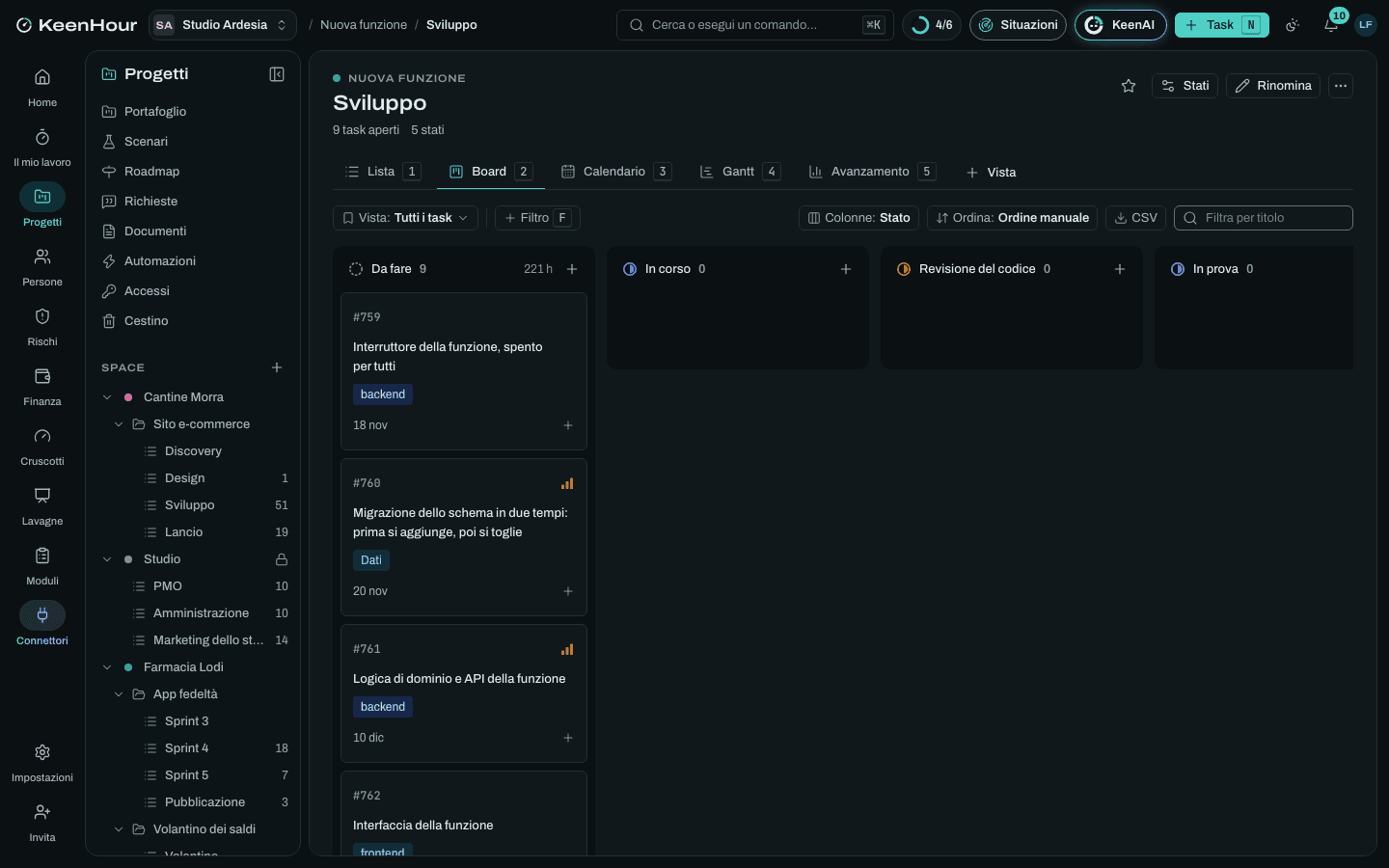
Task: Switch to Gantt tab
Action: coord(739,172)
